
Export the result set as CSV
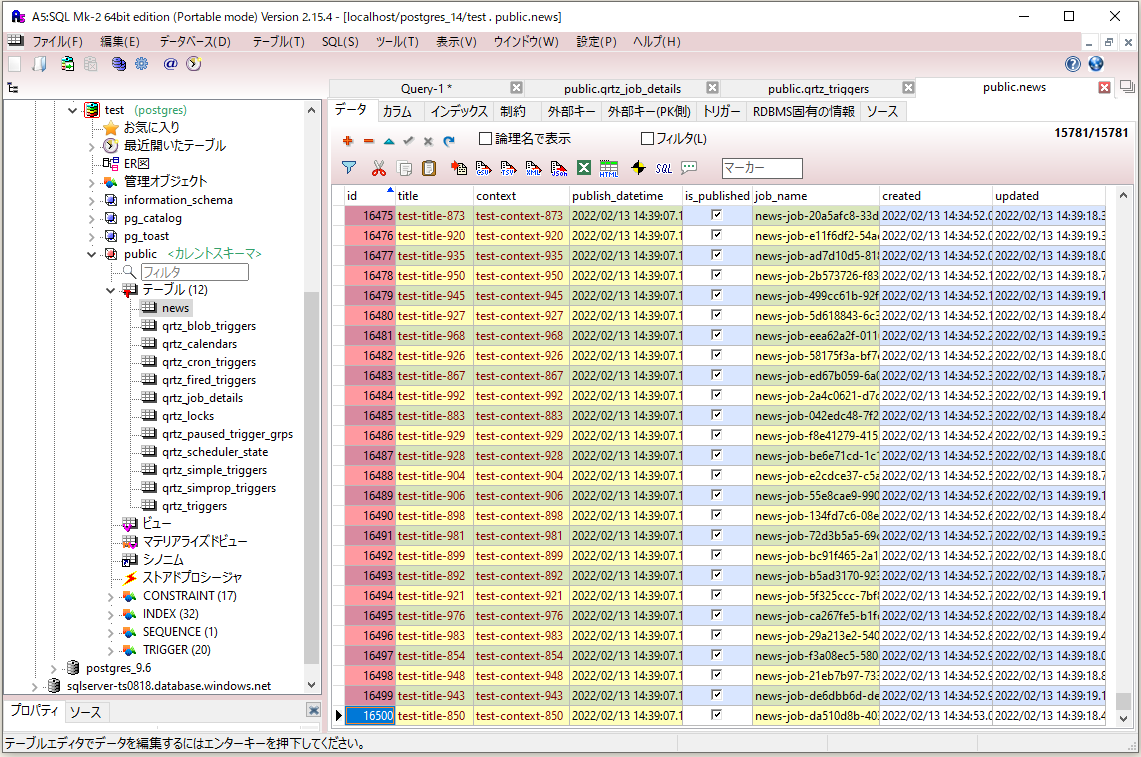pos(485,167)
